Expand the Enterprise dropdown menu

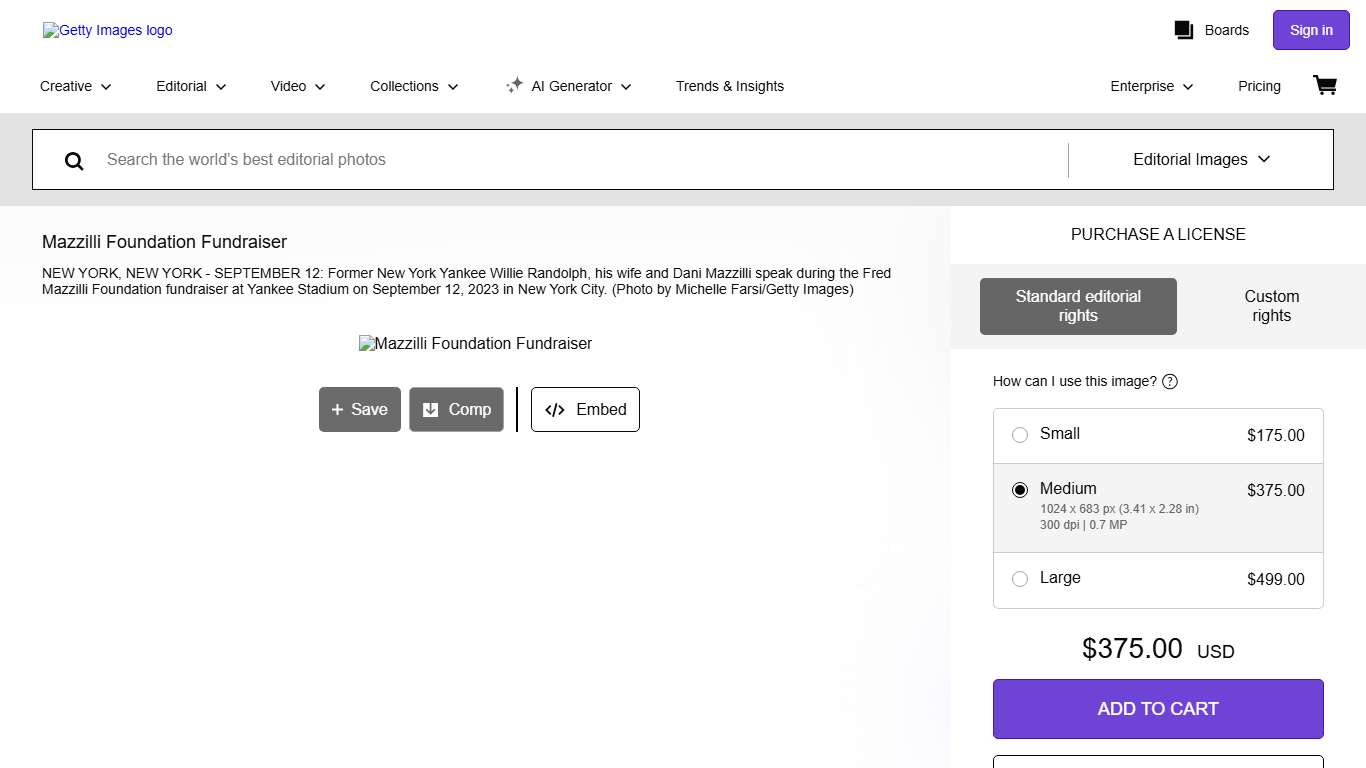1151,86
